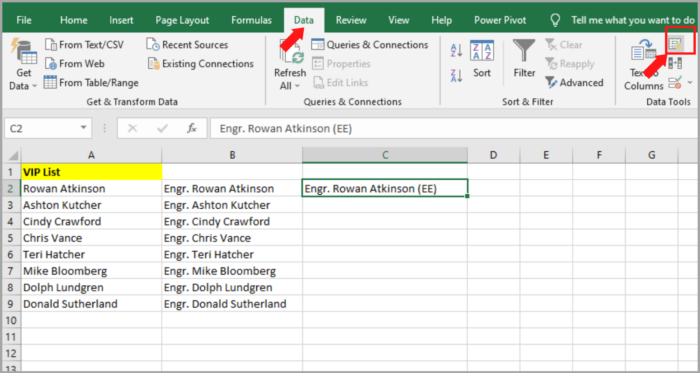Image resolution: width=700 pixels, height=373 pixels.
Task: Click cell Engr. Cindy Crawford
Action: pos(232,221)
